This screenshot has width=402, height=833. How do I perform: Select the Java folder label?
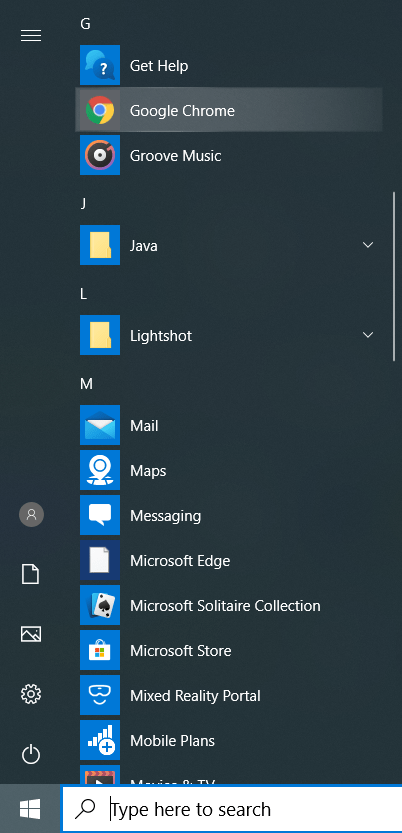(143, 246)
